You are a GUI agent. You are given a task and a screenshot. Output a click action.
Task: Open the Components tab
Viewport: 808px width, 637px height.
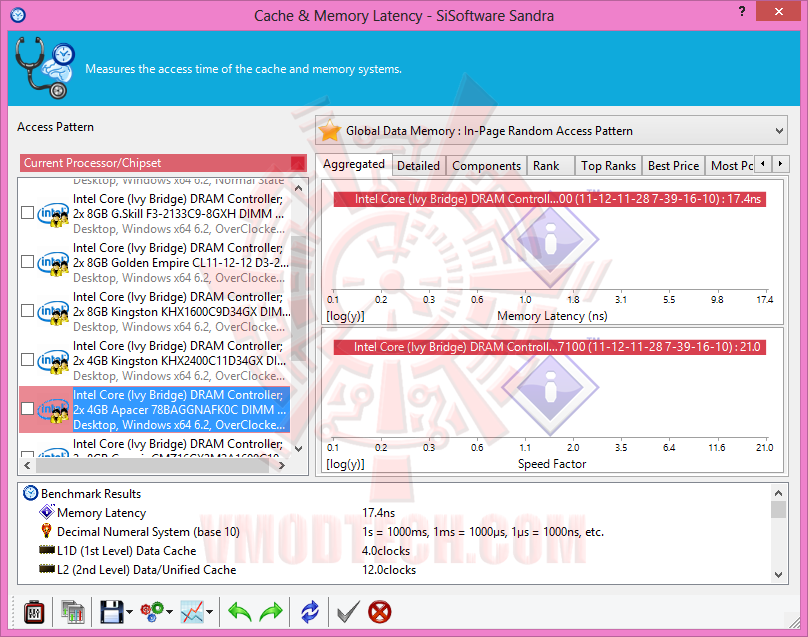coord(486,166)
